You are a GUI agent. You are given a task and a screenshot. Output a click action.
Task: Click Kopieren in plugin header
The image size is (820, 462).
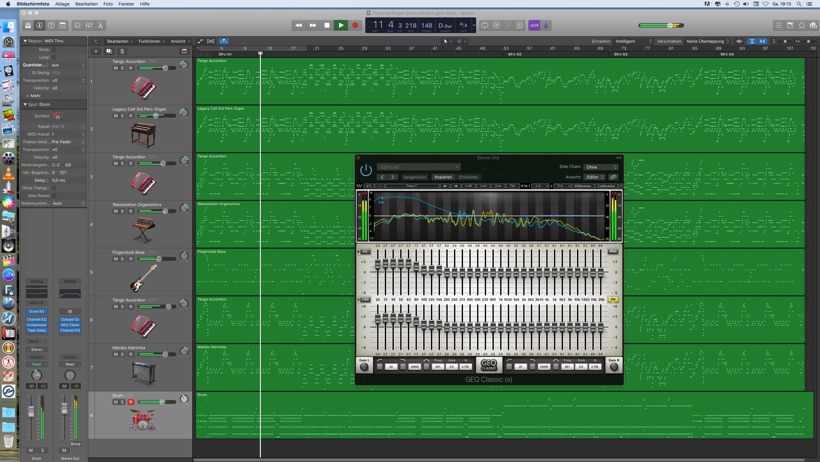pos(443,177)
